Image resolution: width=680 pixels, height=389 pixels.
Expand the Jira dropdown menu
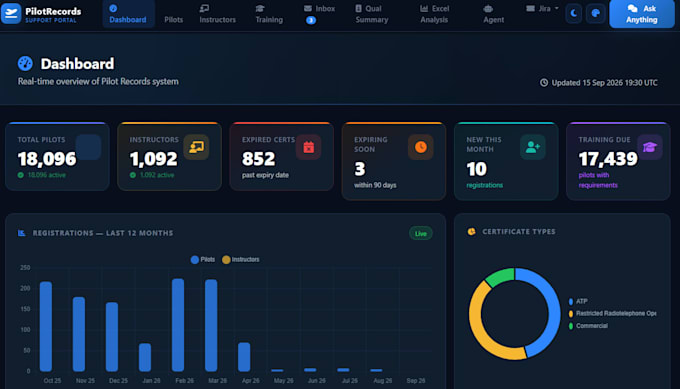(x=543, y=9)
